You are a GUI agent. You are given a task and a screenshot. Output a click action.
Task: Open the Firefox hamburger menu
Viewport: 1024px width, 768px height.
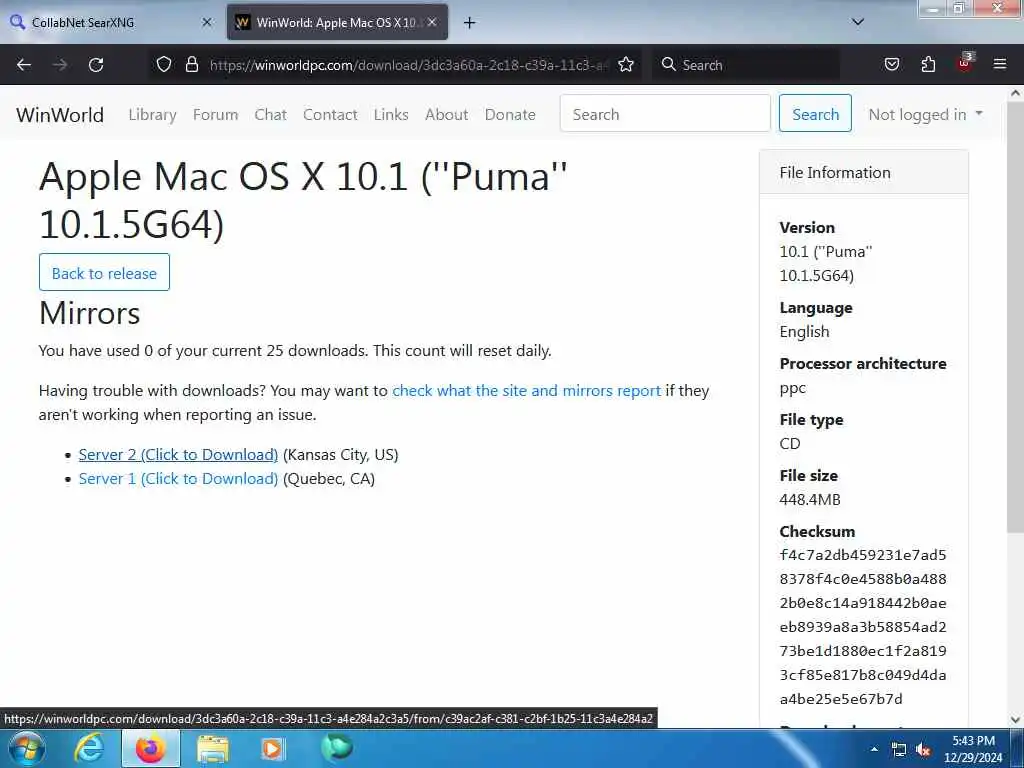(x=1000, y=64)
